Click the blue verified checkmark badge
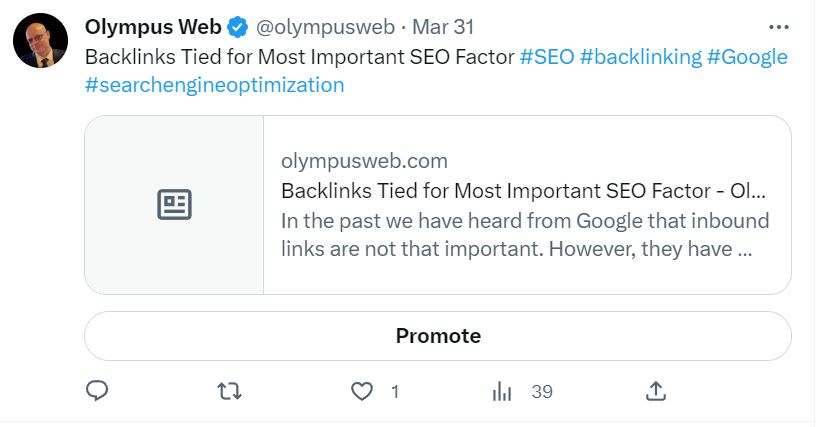The width and height of the screenshot is (821, 427). (239, 27)
